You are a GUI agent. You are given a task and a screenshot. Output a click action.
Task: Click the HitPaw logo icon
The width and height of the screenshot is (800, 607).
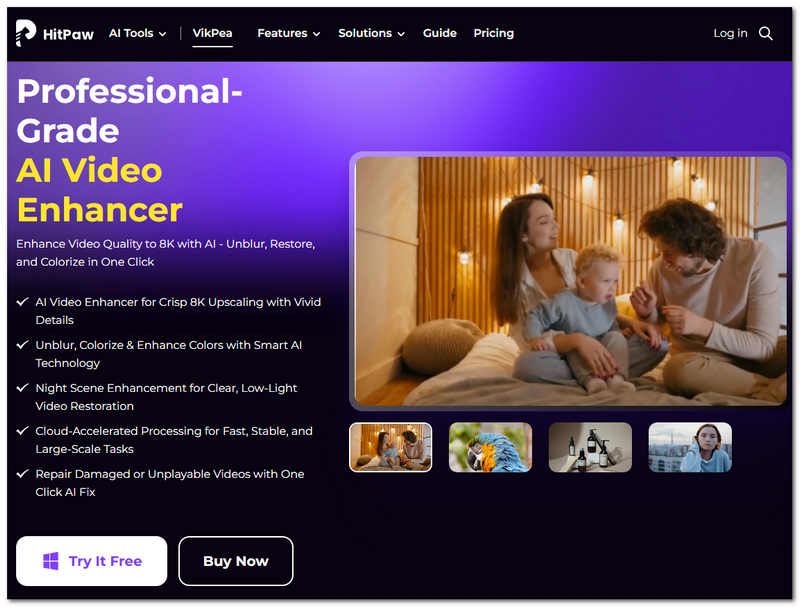pos(26,33)
